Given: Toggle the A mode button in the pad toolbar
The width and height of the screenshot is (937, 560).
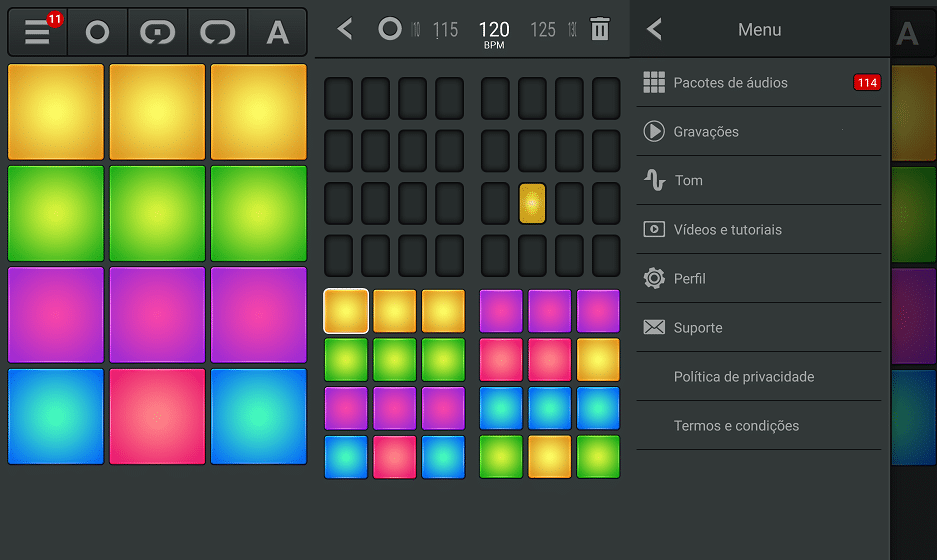Looking at the screenshot, I should (x=277, y=33).
